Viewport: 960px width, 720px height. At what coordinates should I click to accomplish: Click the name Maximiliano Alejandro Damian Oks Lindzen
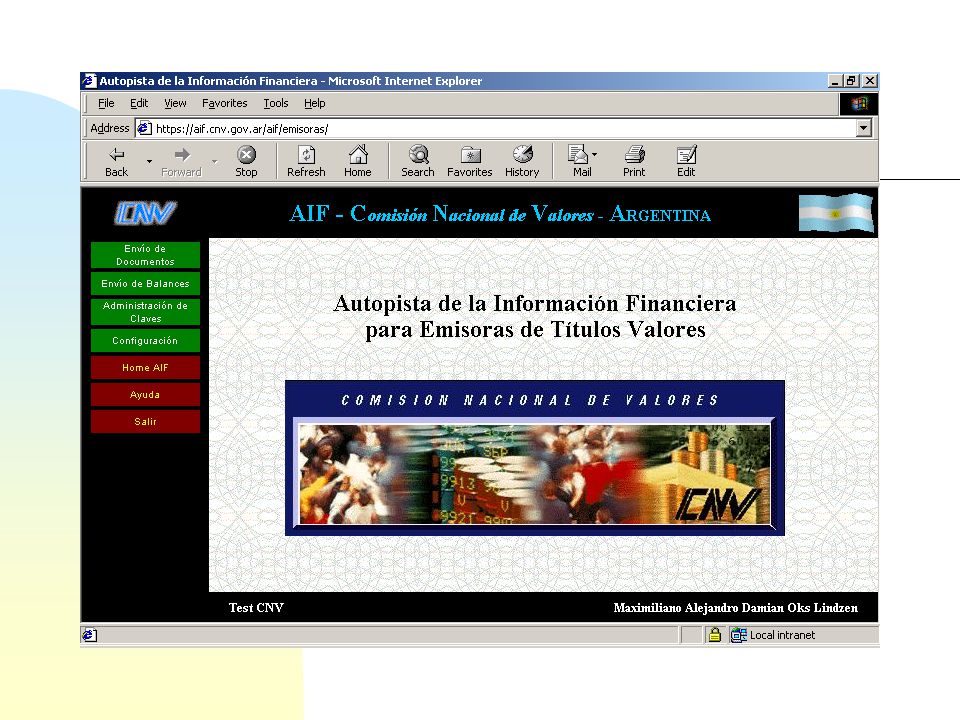735,607
